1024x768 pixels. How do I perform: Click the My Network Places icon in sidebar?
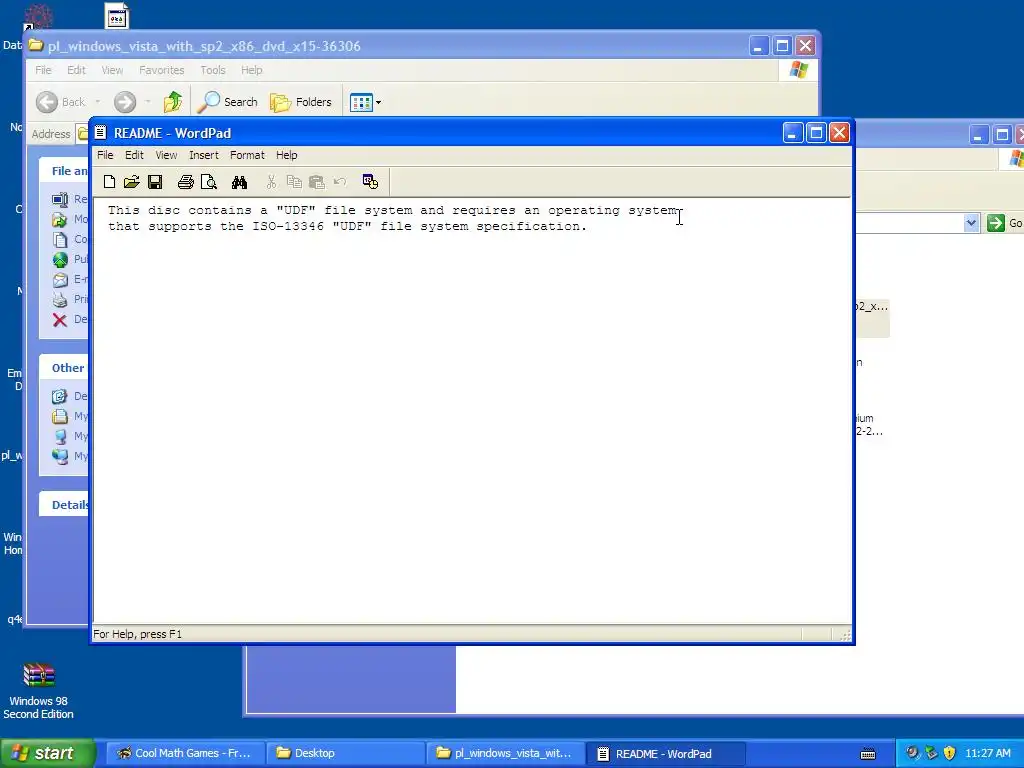59,456
